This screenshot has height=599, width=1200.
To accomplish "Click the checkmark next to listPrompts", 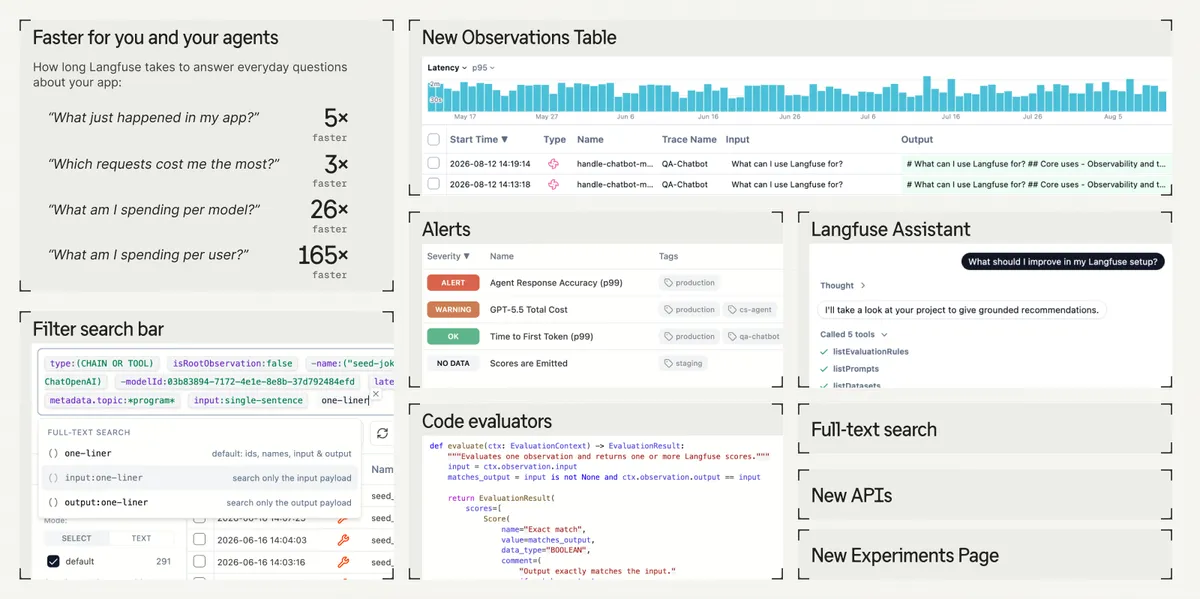I will click(824, 369).
